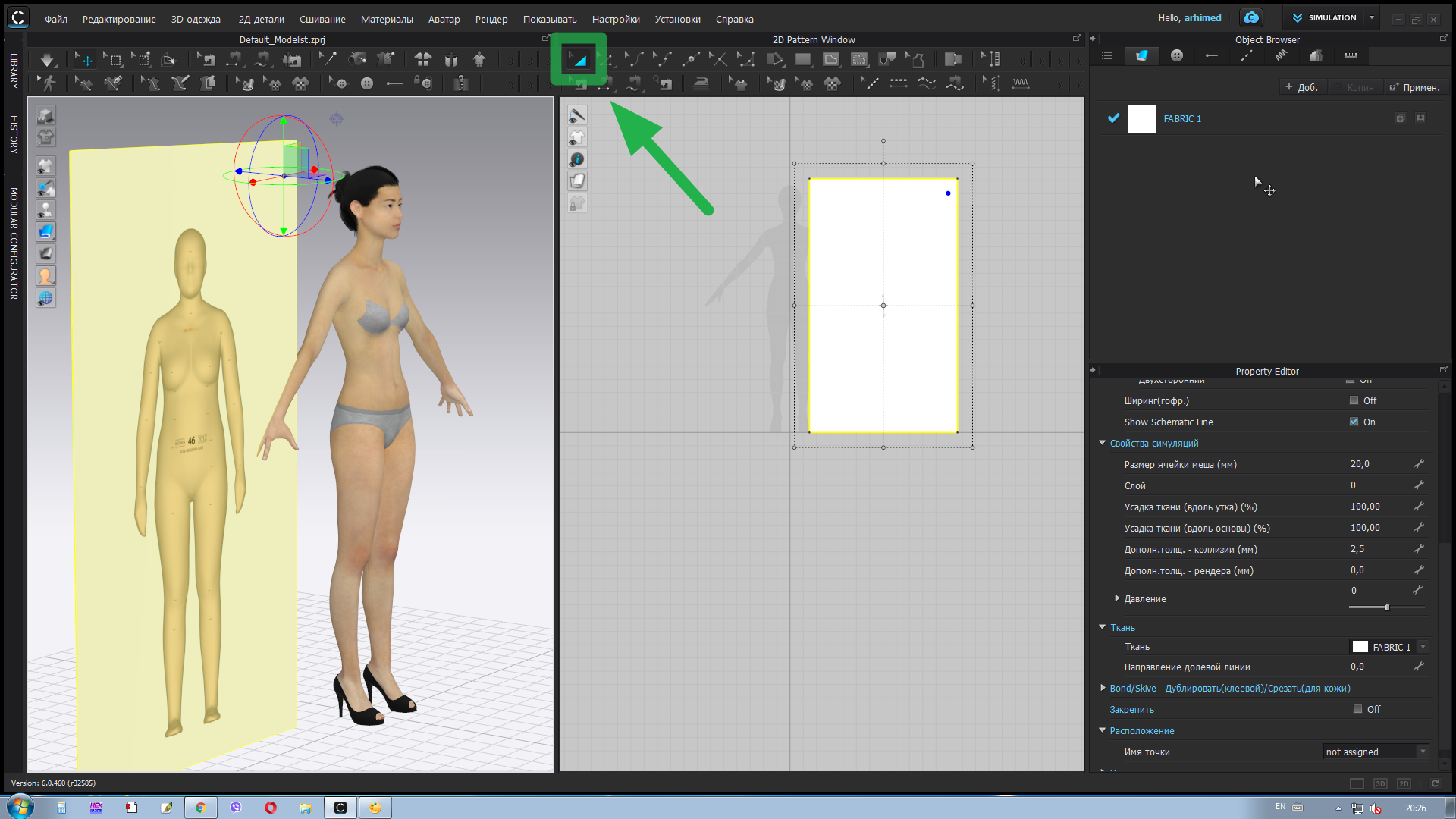Click the avatar display icon in the 3D view sidebar
Viewport: 1456px width, 819px height.
[x=46, y=276]
